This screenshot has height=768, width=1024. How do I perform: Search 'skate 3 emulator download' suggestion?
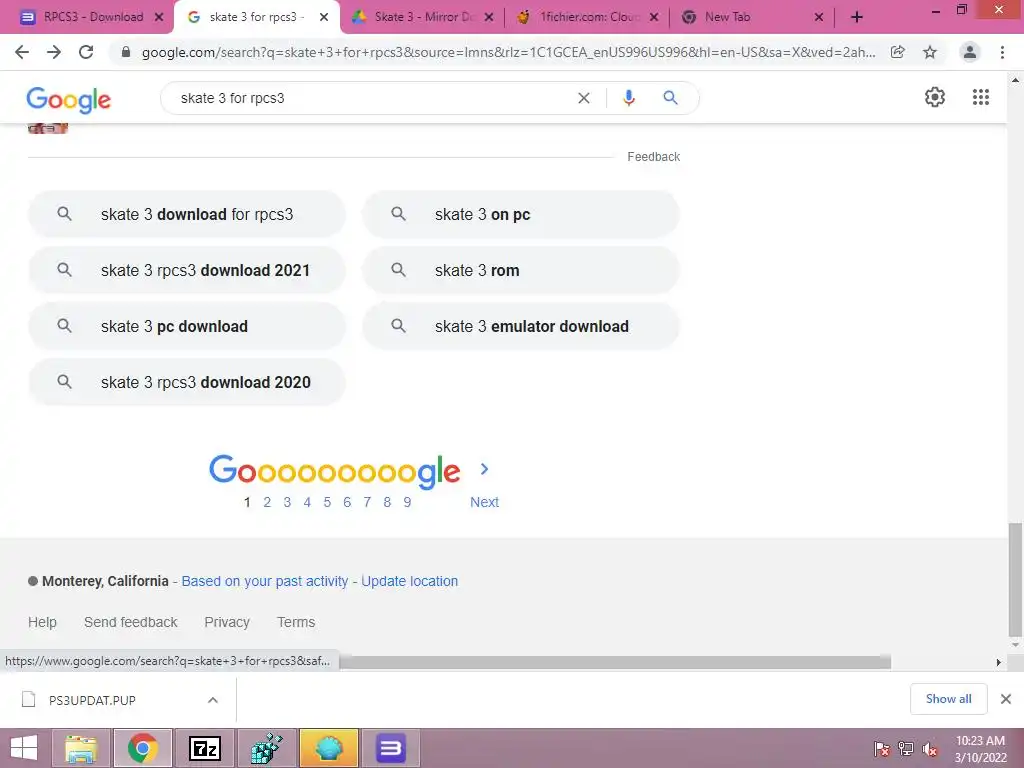pos(521,327)
